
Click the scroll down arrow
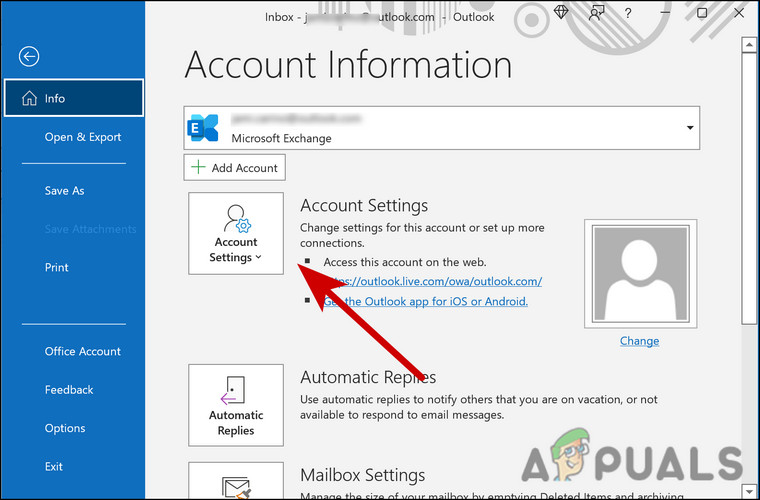[749, 491]
